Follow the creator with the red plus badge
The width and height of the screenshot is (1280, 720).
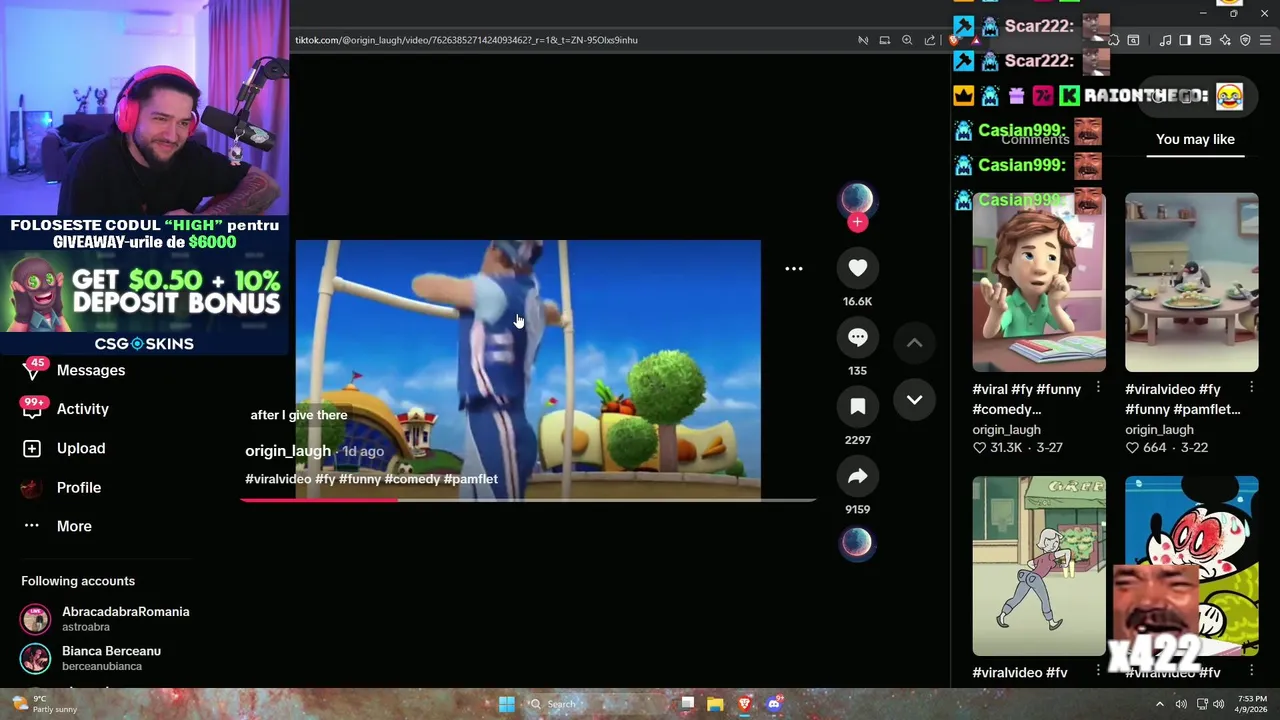[x=857, y=222]
